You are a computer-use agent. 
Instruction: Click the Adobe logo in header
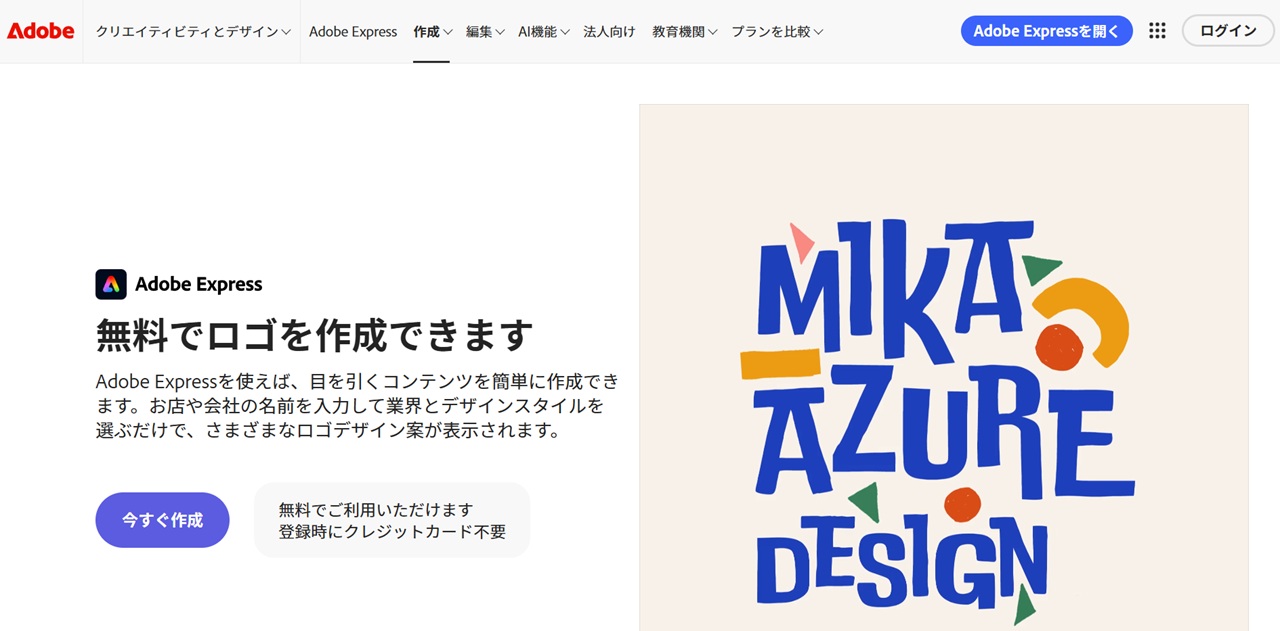(x=41, y=31)
